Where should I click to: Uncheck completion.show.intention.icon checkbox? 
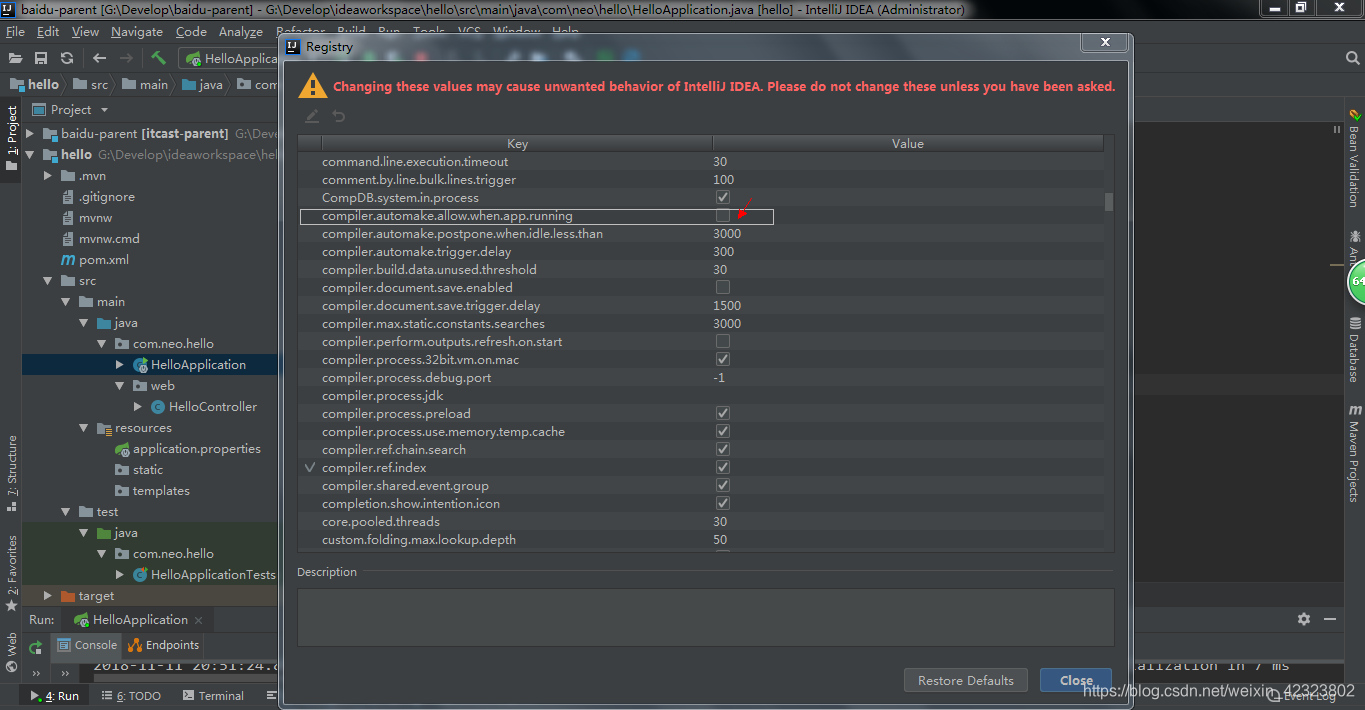pyautogui.click(x=723, y=504)
